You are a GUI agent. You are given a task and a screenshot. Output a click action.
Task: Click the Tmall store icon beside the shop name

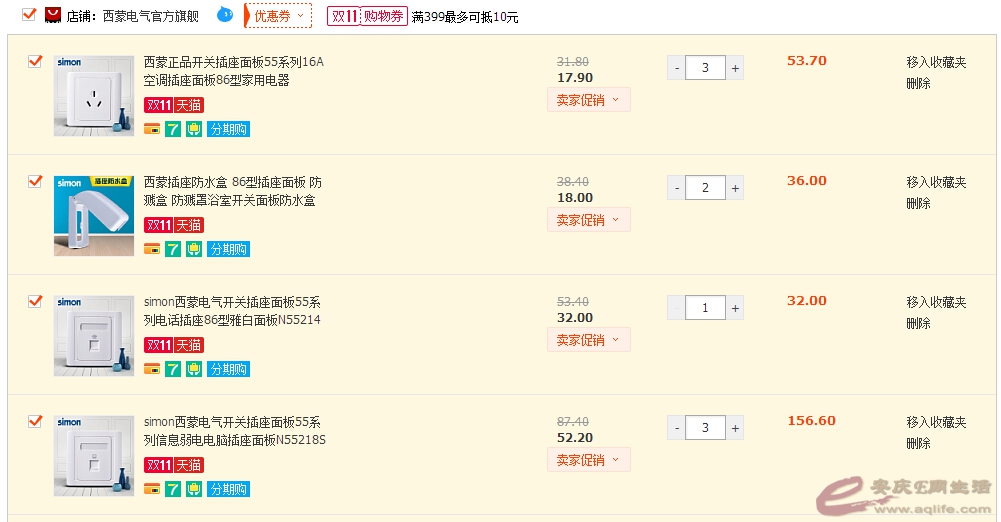pos(52,15)
